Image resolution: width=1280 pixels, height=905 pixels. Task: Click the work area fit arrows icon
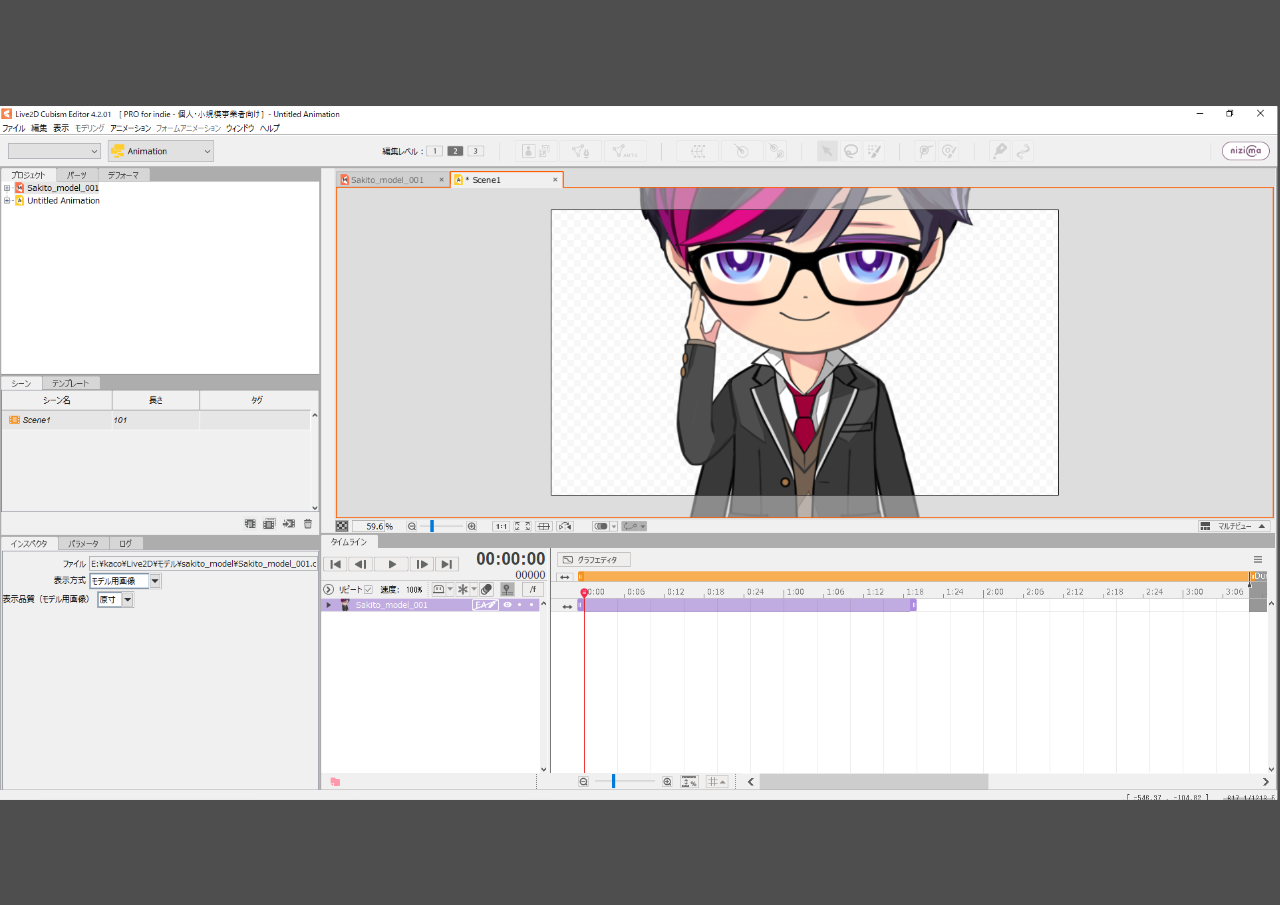564,577
